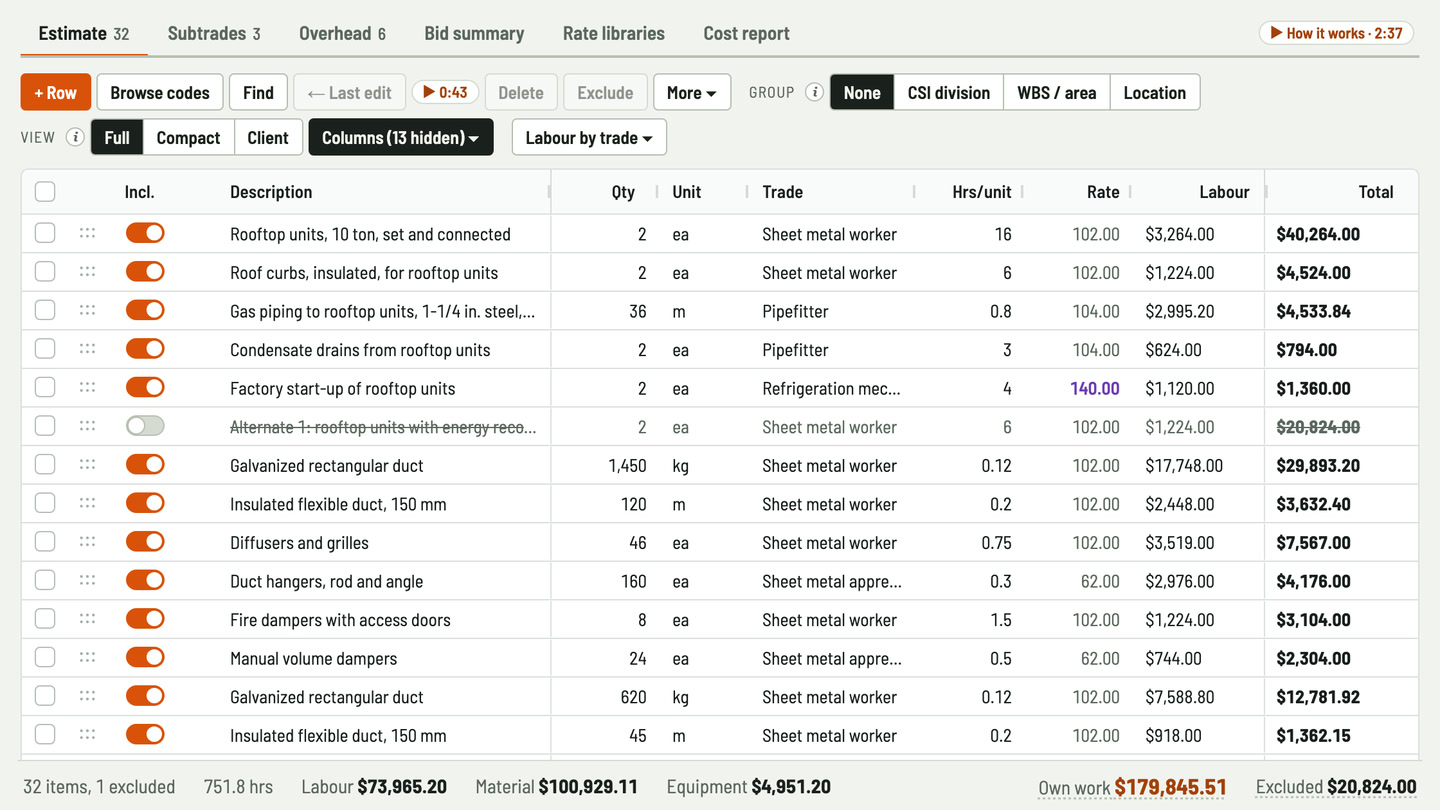Click drag handle on Manual volume dampers row

click(x=87, y=658)
